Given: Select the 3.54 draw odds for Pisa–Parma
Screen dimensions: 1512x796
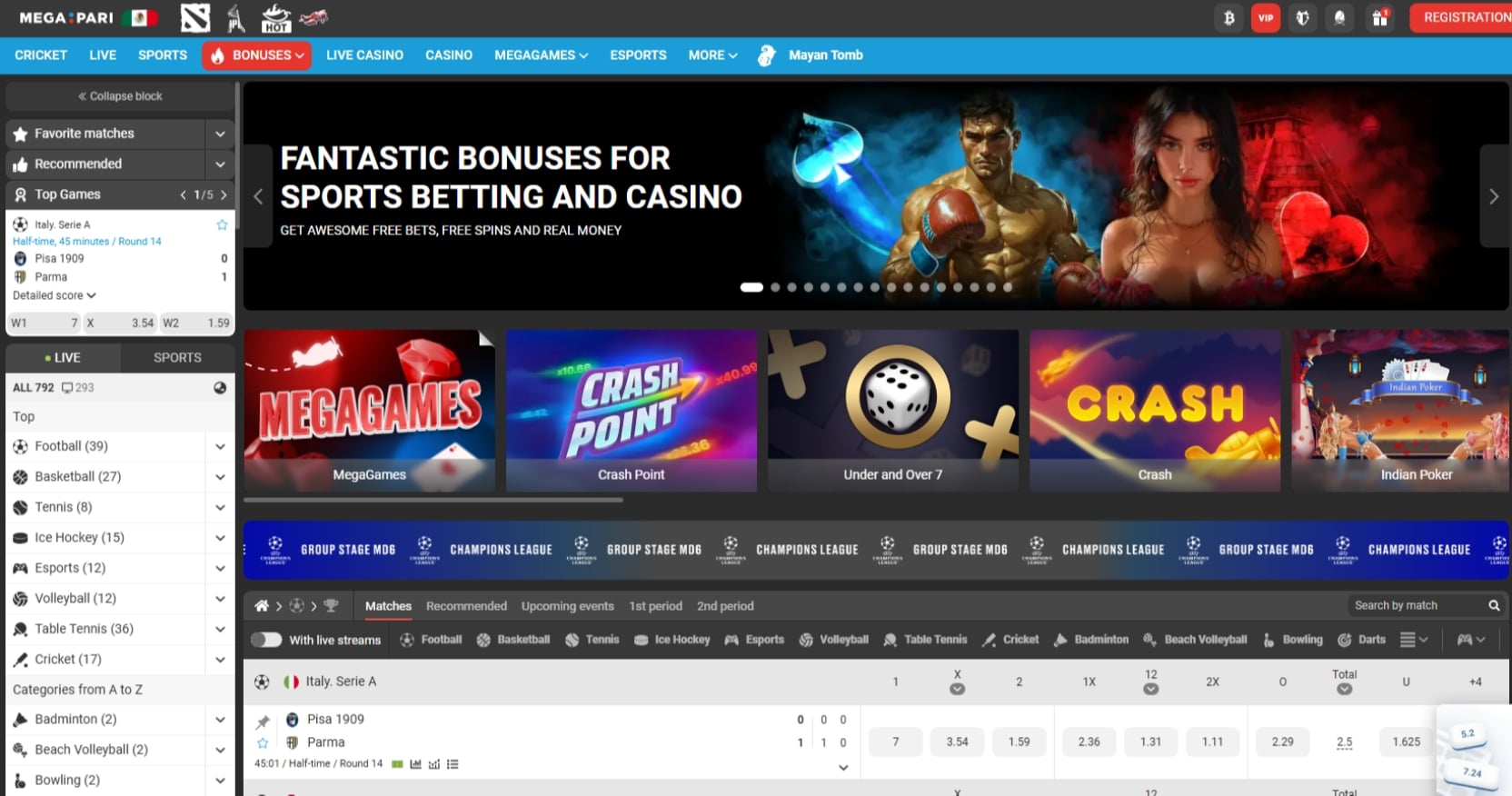Looking at the screenshot, I should pyautogui.click(x=957, y=742).
